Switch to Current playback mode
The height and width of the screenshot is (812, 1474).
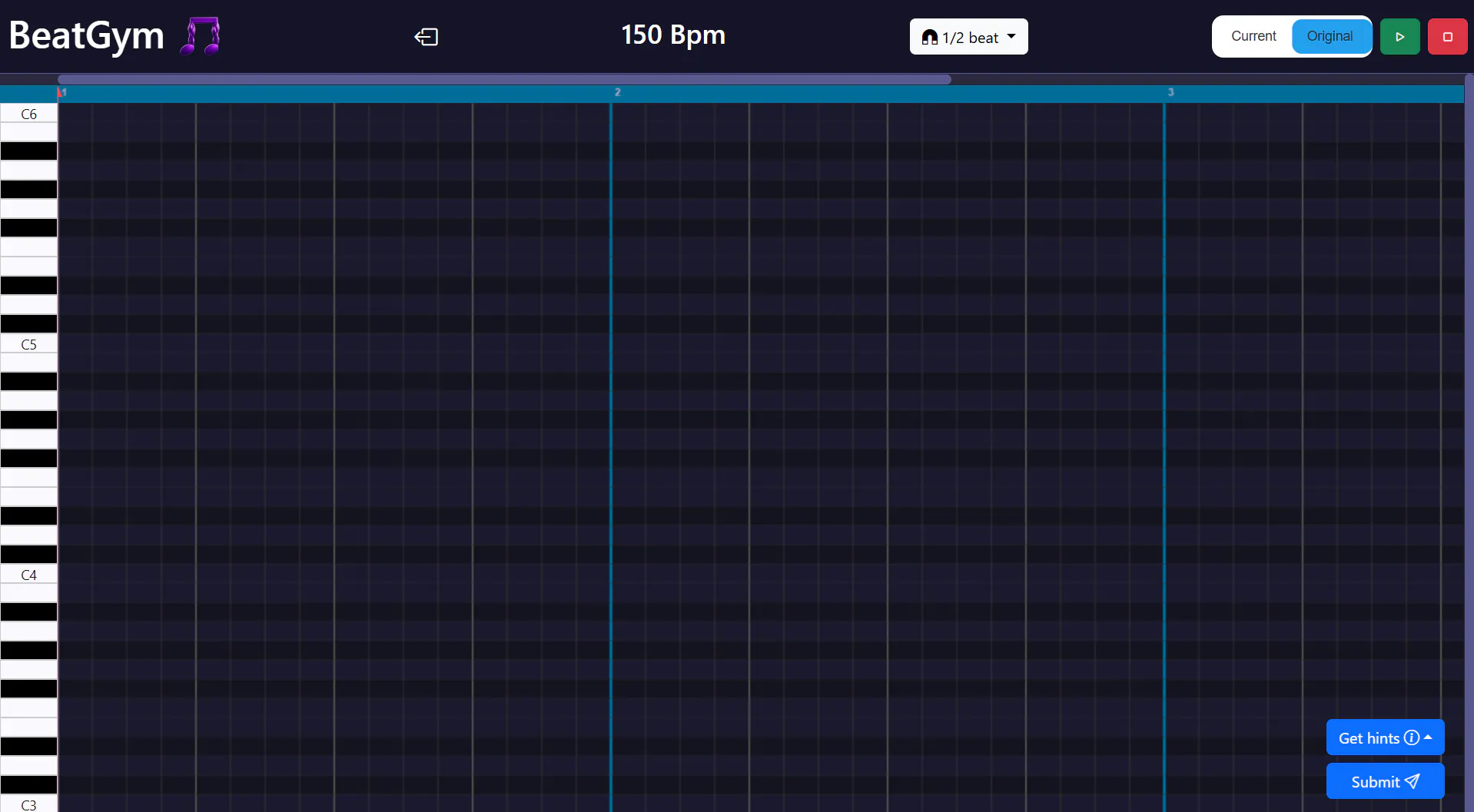1253,36
